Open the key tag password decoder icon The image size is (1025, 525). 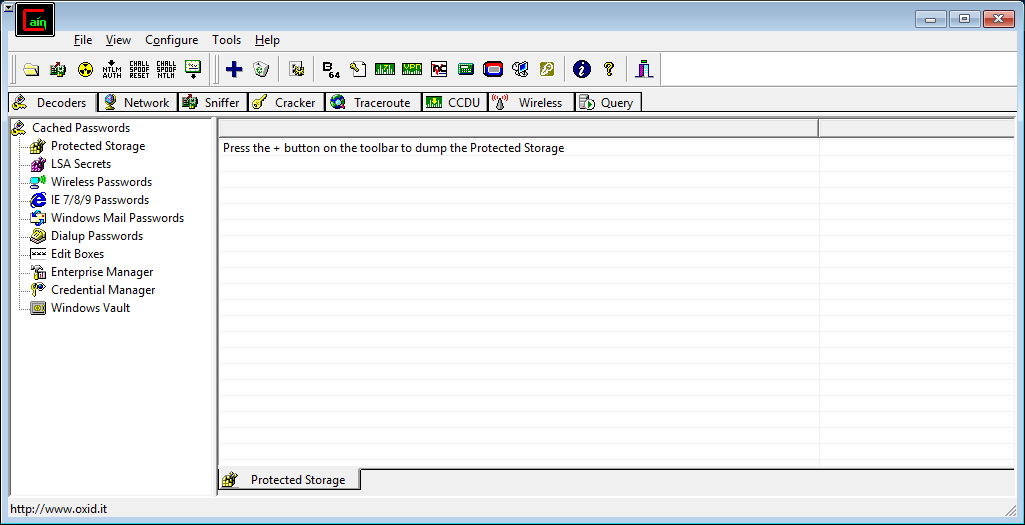pyautogui.click(x=358, y=69)
